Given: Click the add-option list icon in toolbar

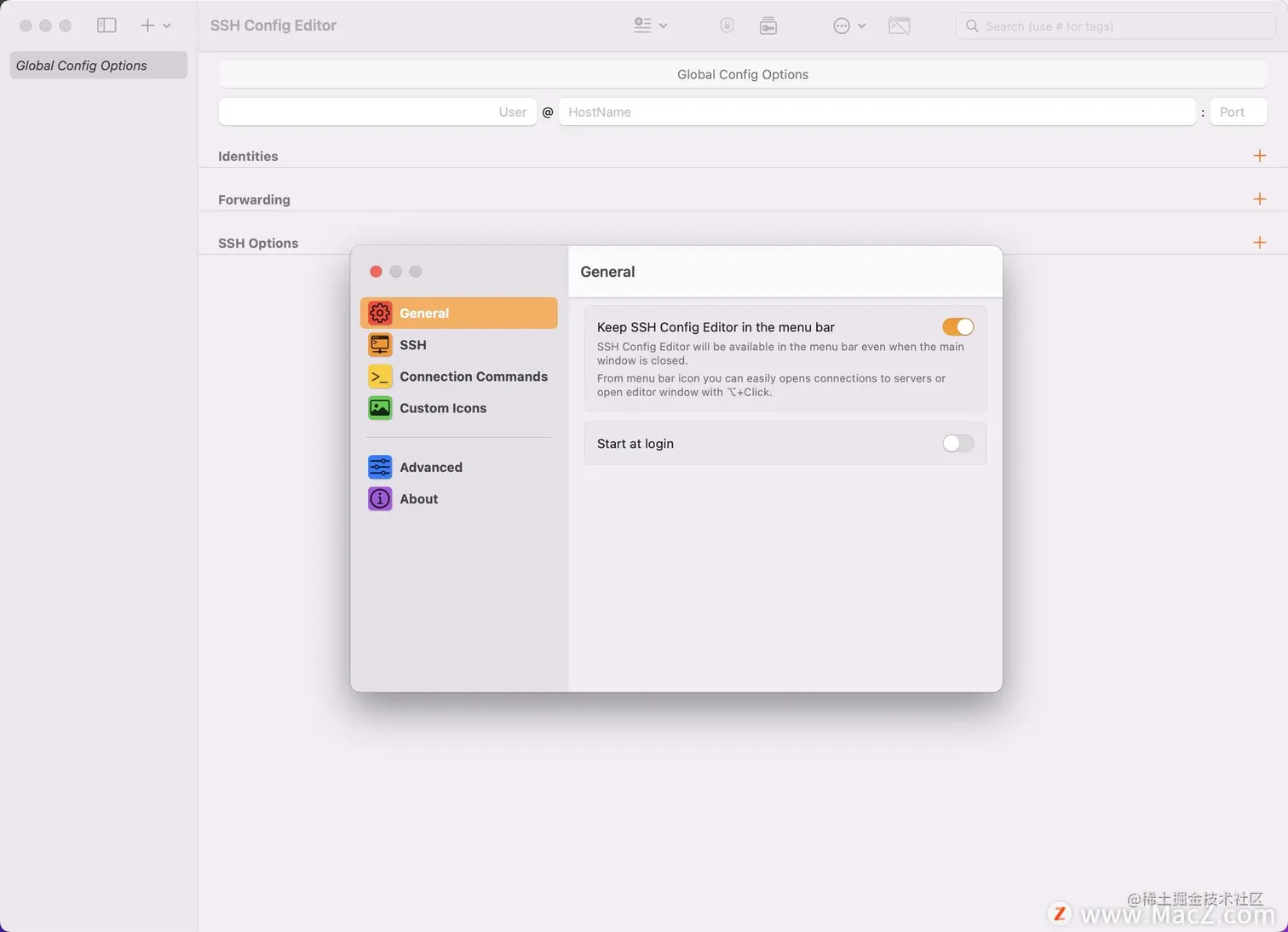Looking at the screenshot, I should click(x=642, y=26).
